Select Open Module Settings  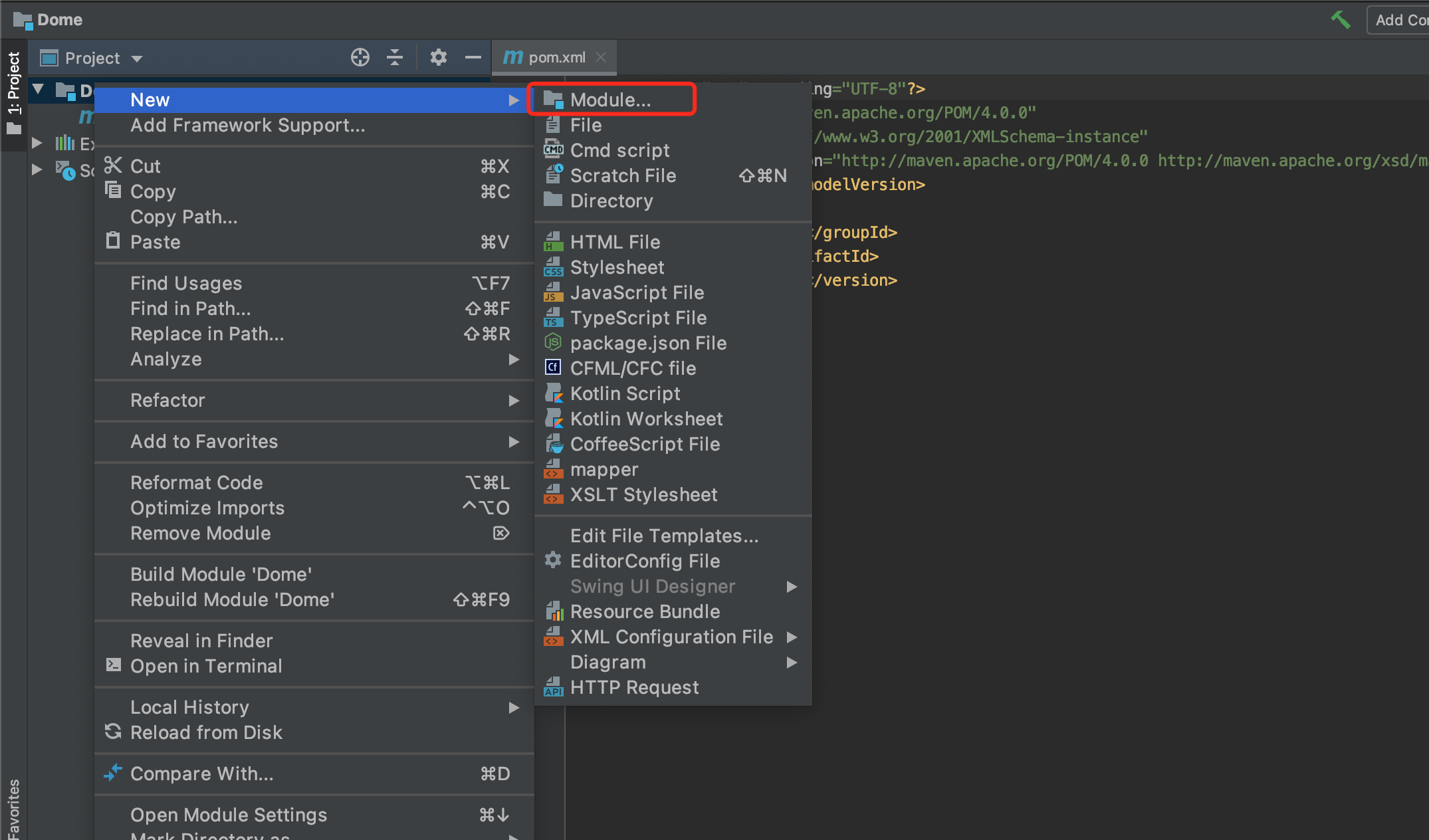[x=314, y=815]
